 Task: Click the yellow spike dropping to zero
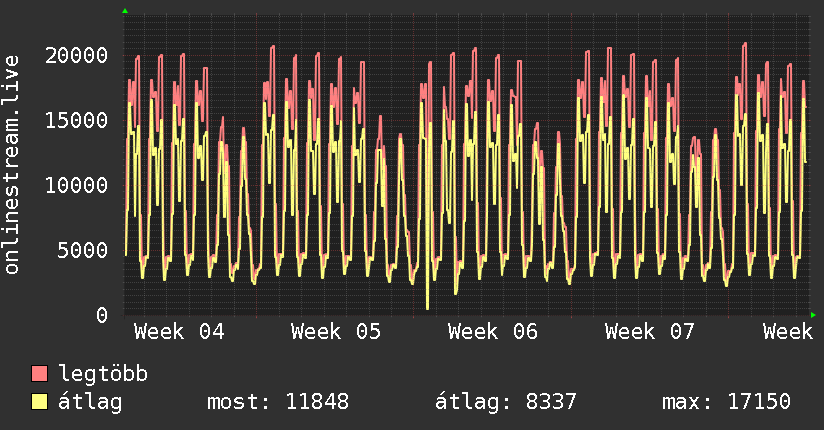click(x=427, y=304)
